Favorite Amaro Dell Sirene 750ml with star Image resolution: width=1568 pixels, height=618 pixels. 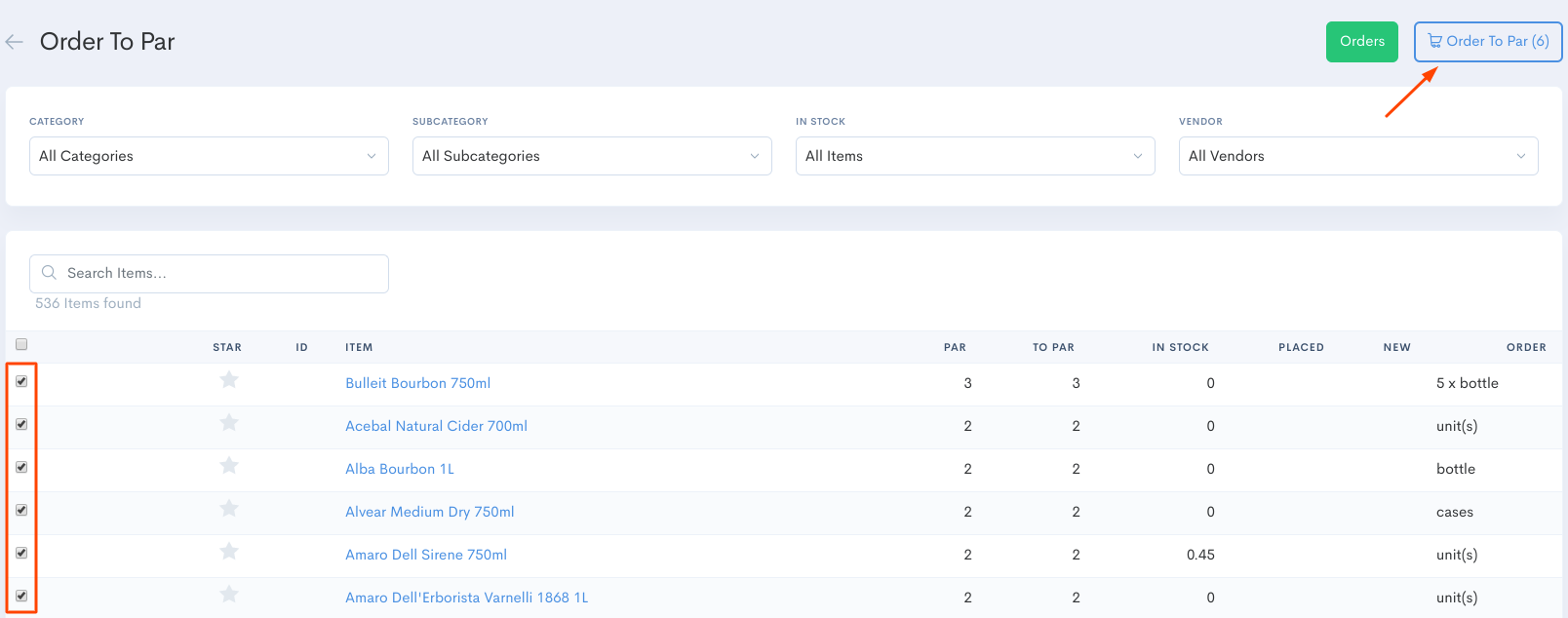(x=229, y=552)
